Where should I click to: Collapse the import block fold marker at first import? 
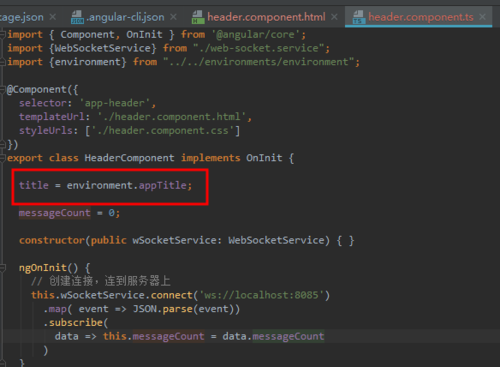point(3,34)
